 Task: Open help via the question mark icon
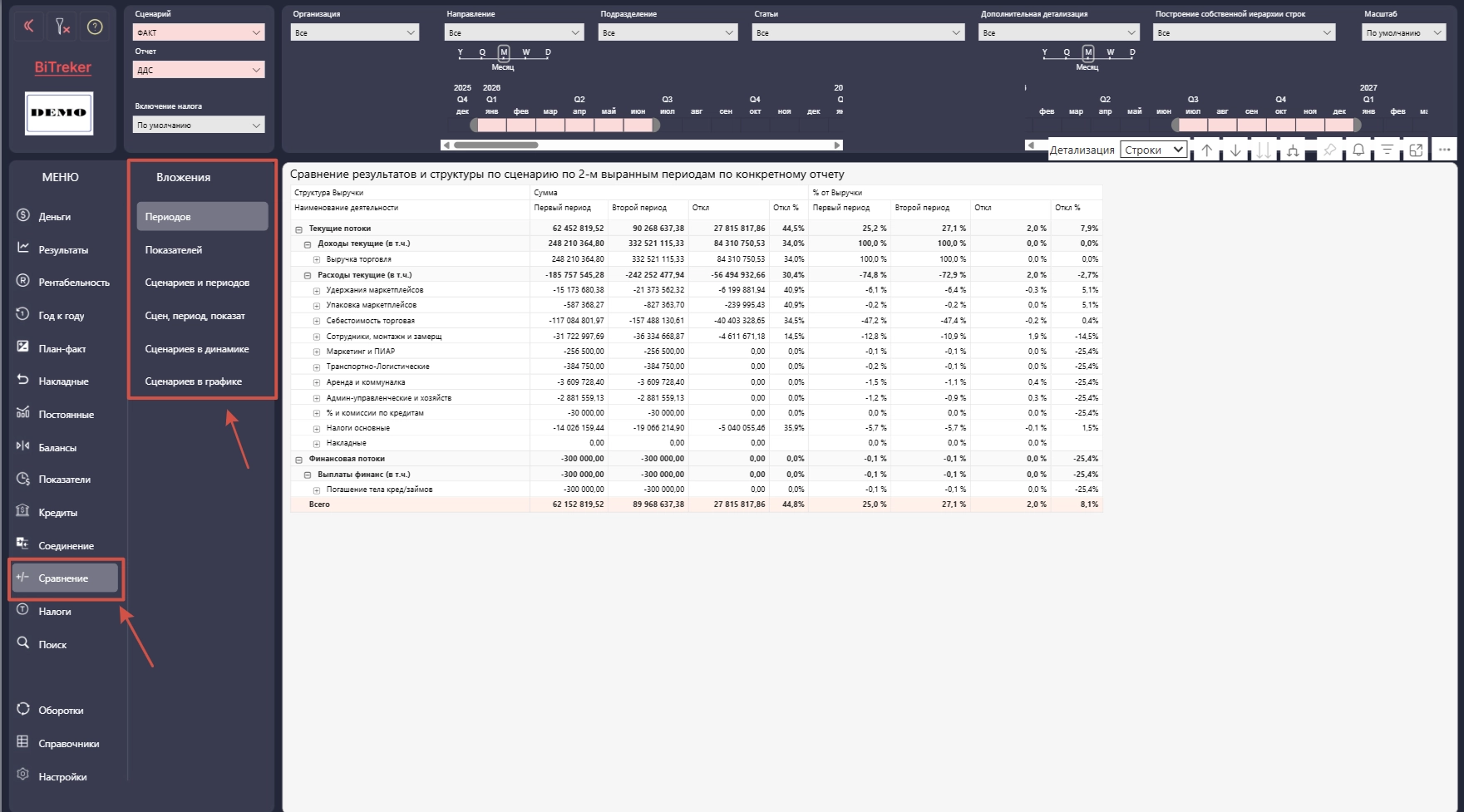(96, 27)
